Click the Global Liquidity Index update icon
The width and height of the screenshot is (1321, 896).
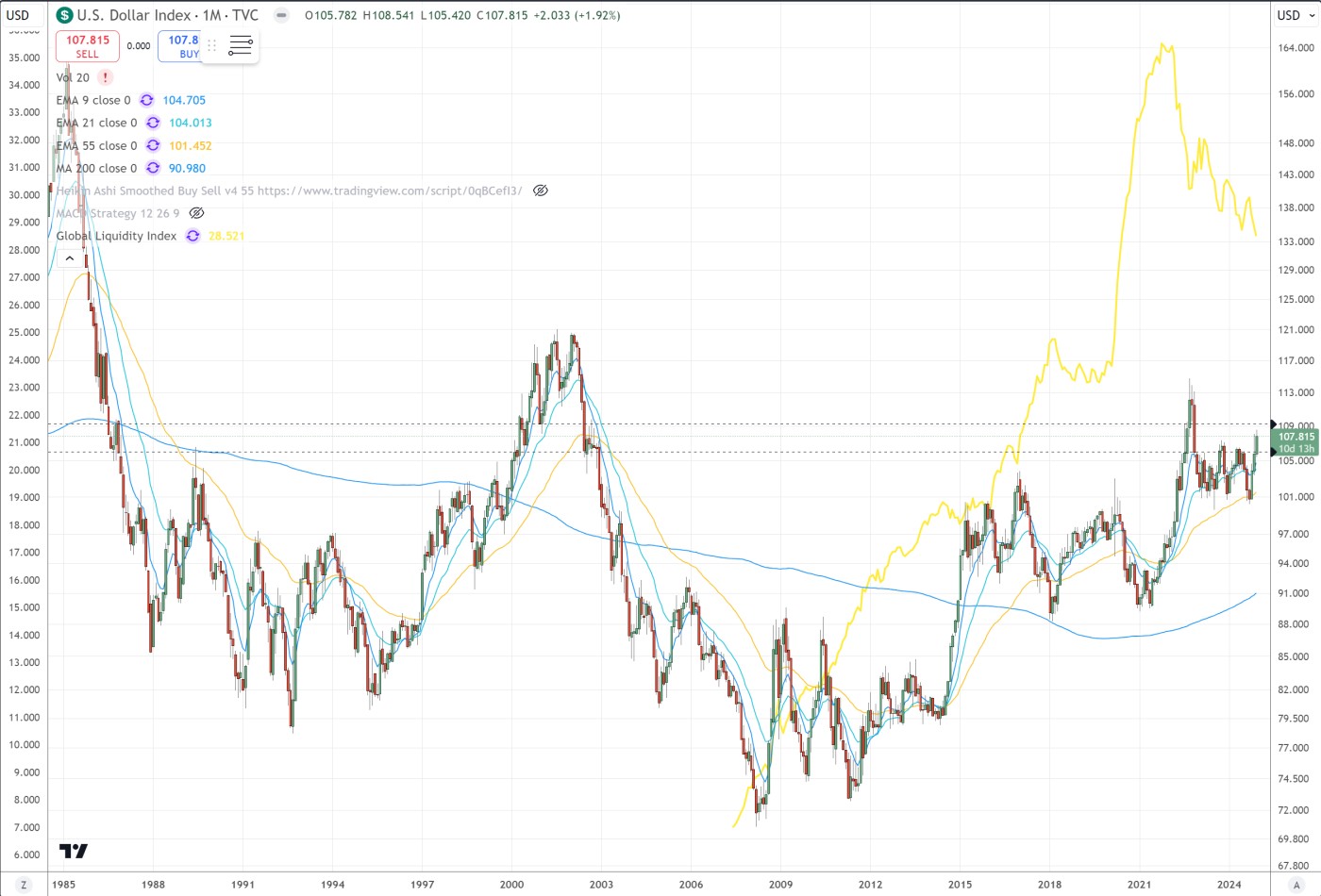[x=192, y=236]
